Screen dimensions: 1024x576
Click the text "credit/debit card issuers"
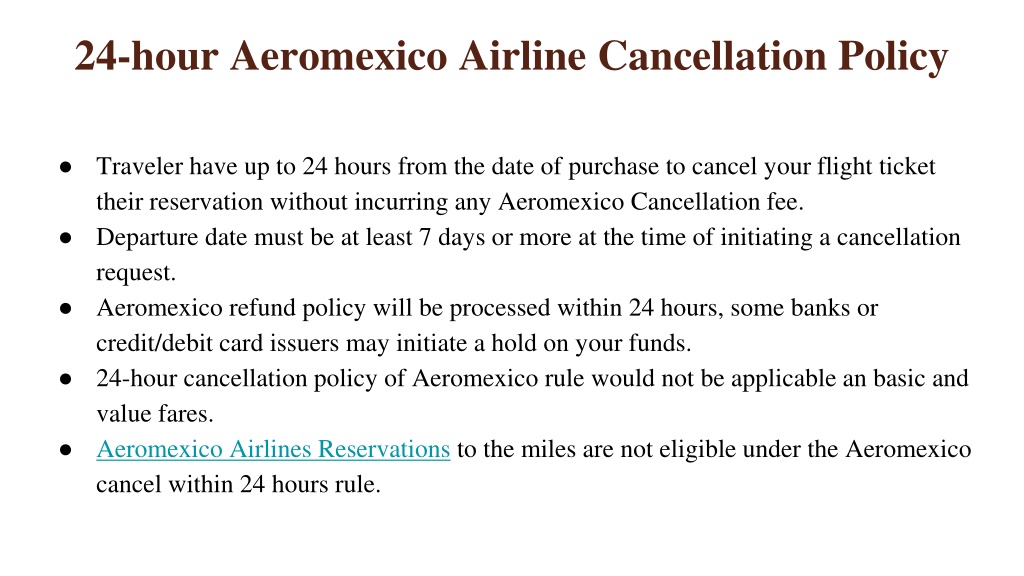pyautogui.click(x=217, y=343)
